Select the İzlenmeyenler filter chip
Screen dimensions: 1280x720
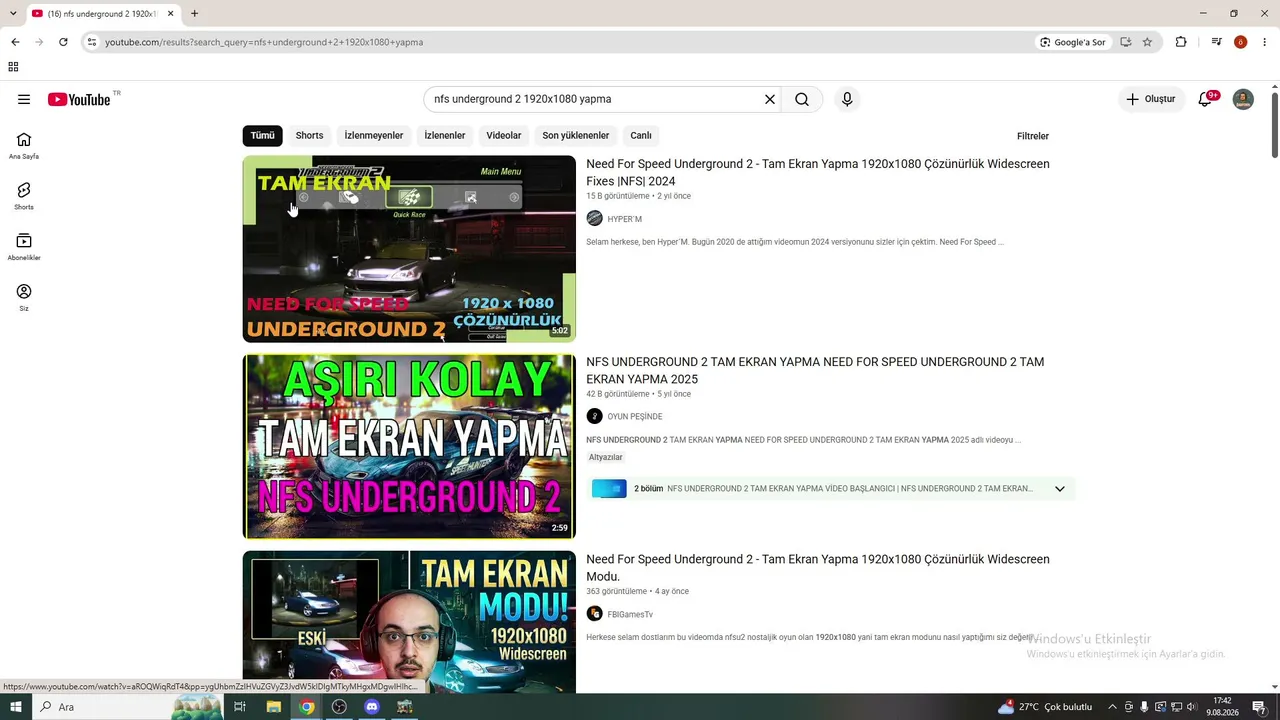coord(374,136)
